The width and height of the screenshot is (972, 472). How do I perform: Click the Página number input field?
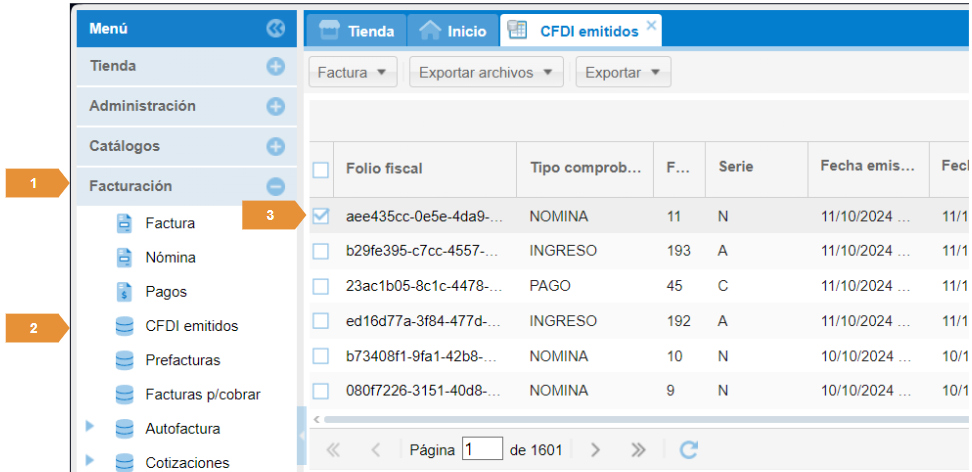click(483, 450)
